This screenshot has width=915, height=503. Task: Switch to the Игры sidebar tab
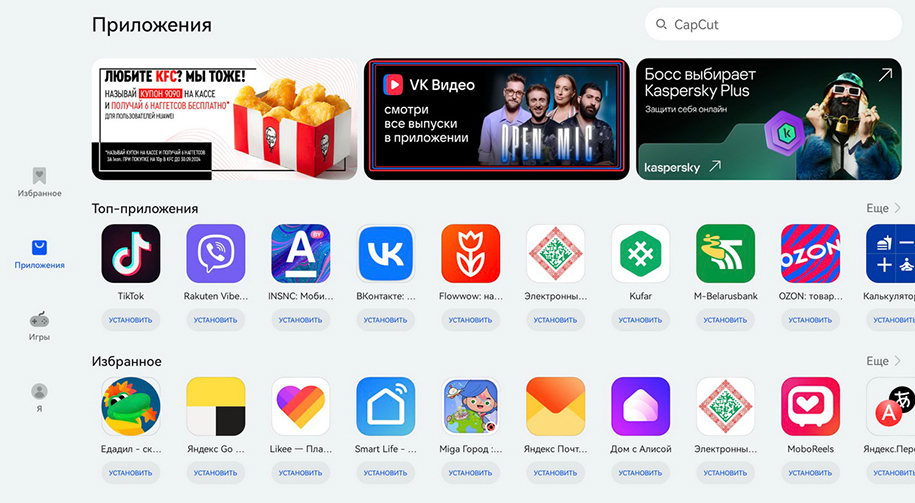(39, 326)
